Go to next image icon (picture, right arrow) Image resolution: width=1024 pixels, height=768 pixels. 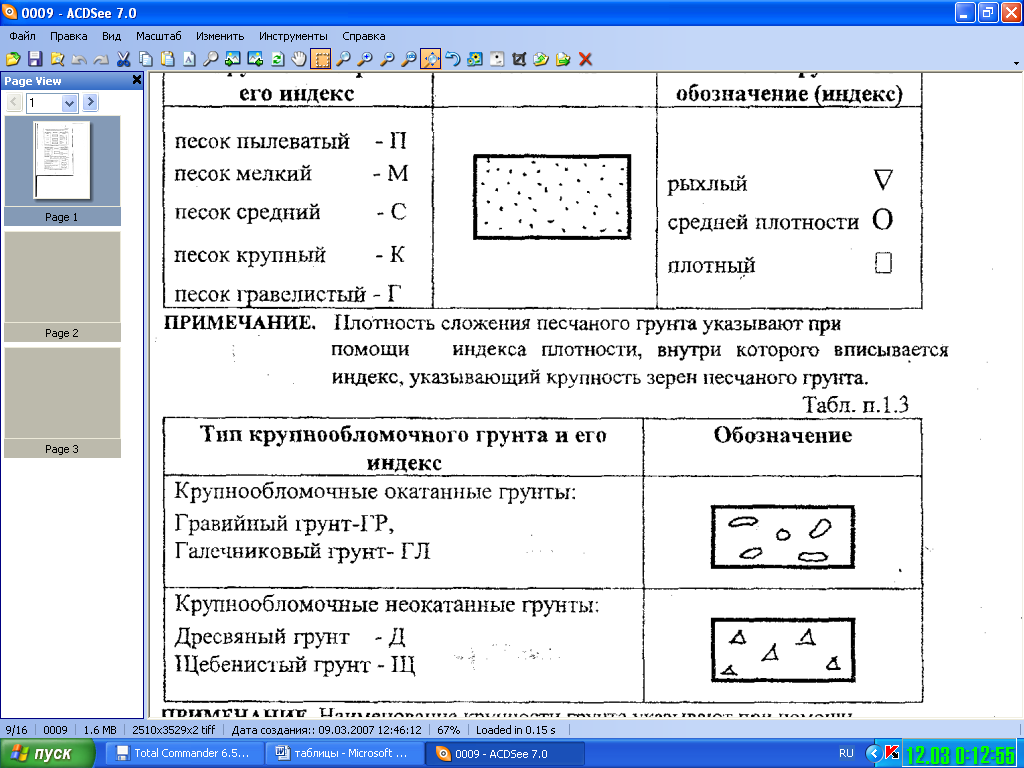[x=255, y=59]
